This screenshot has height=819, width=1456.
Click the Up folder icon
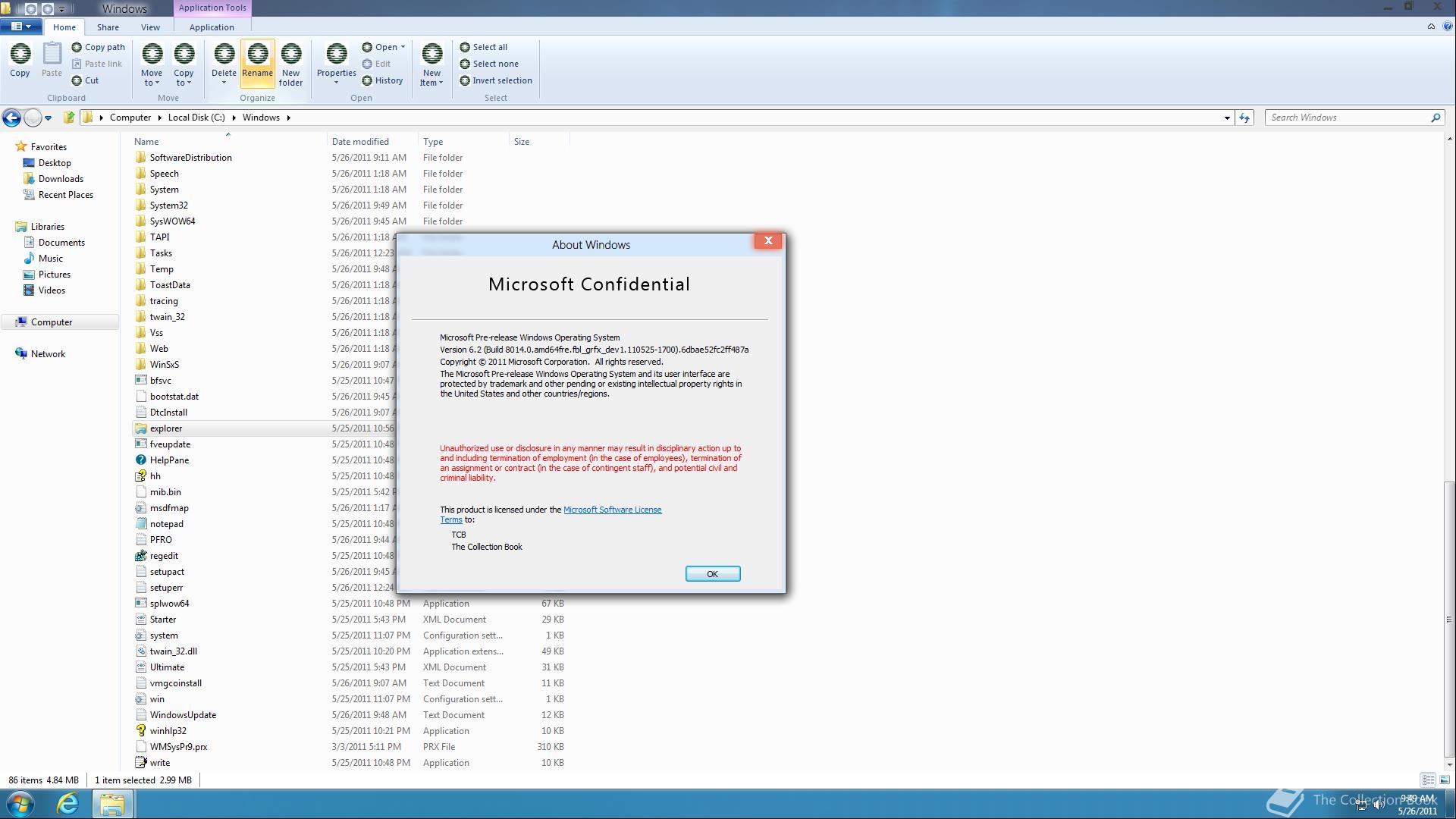tap(68, 118)
